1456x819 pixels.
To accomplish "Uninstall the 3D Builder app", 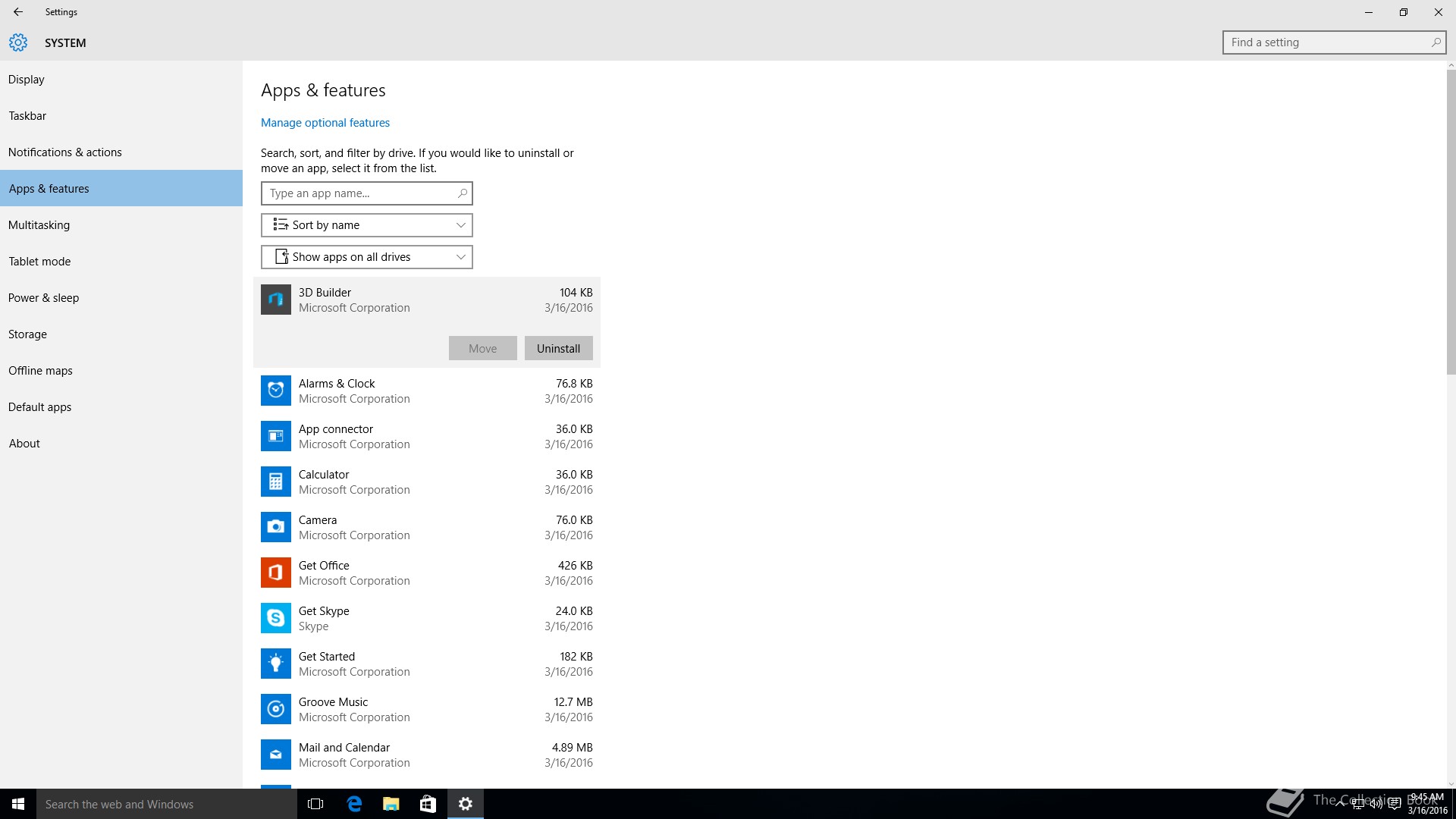I will point(559,348).
